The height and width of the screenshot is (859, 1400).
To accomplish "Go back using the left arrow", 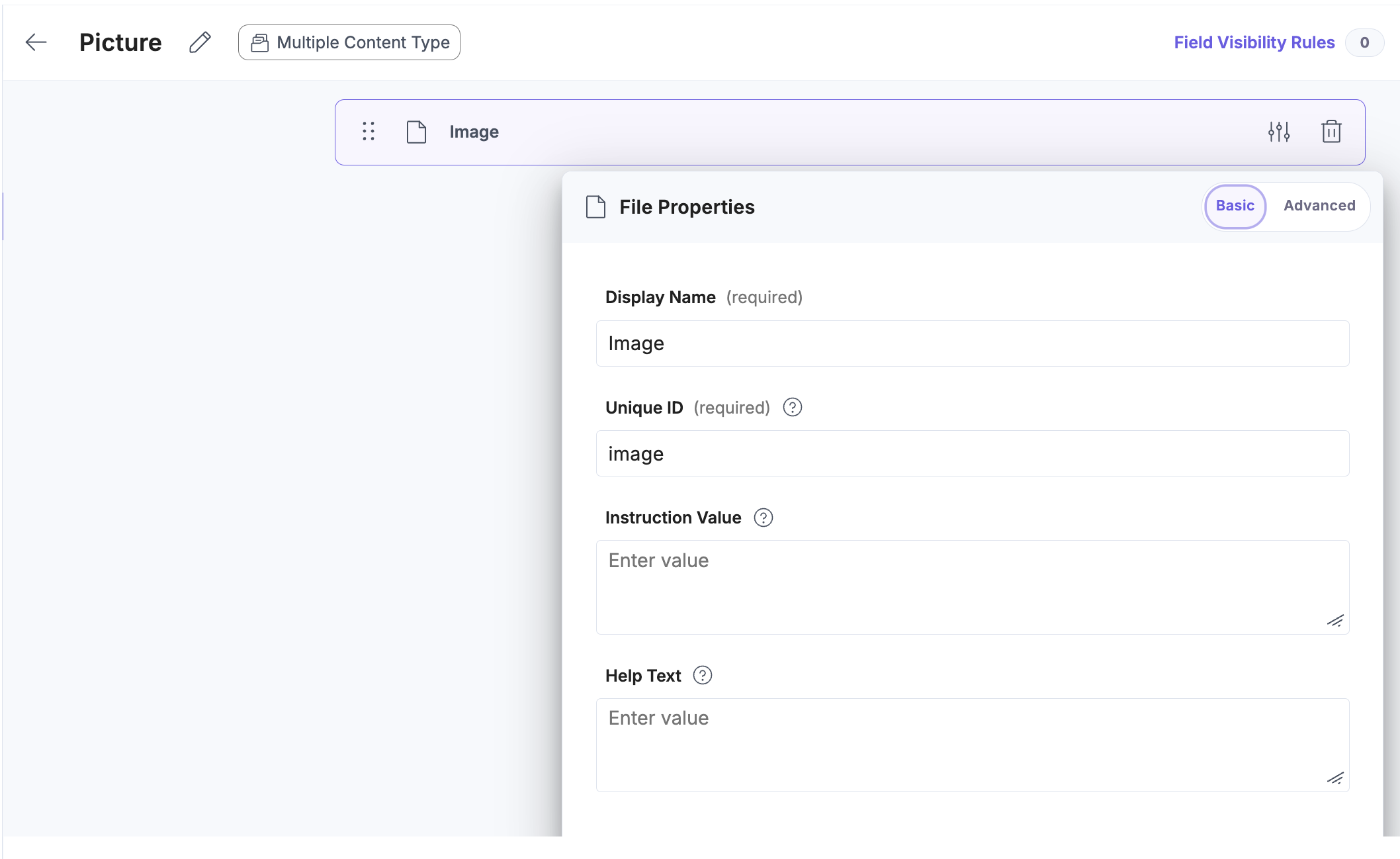I will [x=36, y=42].
